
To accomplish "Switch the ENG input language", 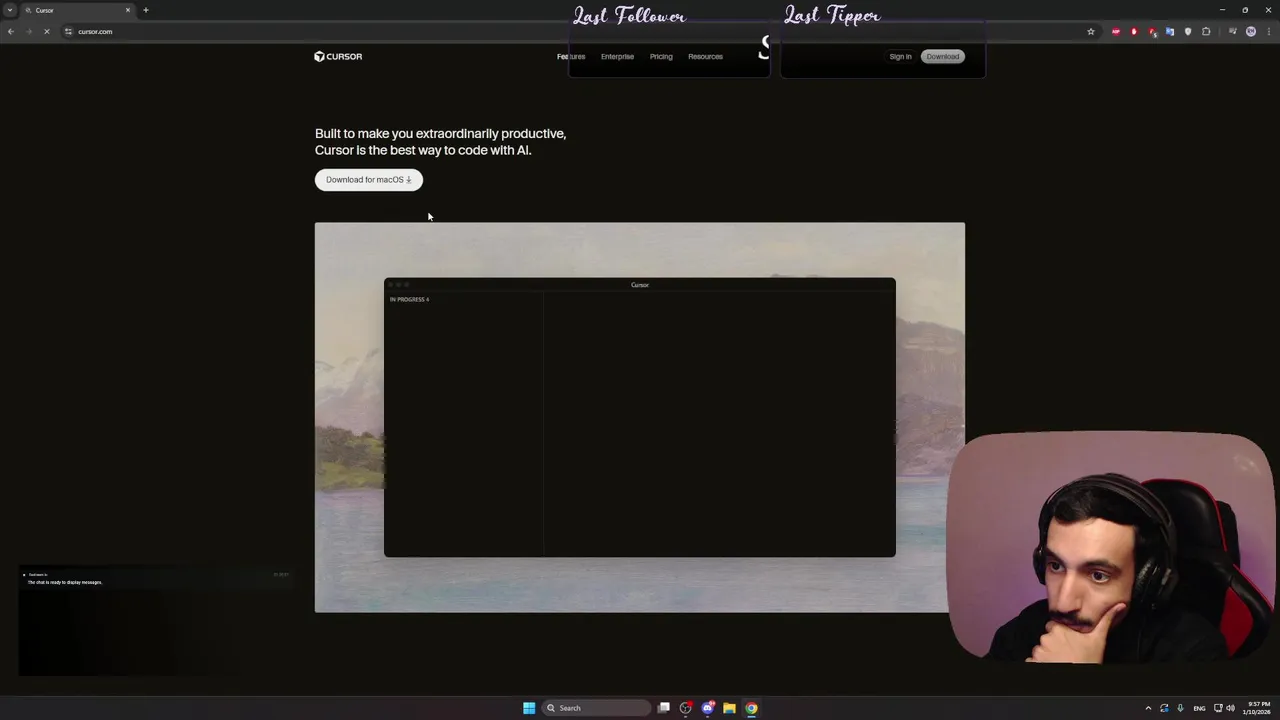I will [x=1199, y=708].
